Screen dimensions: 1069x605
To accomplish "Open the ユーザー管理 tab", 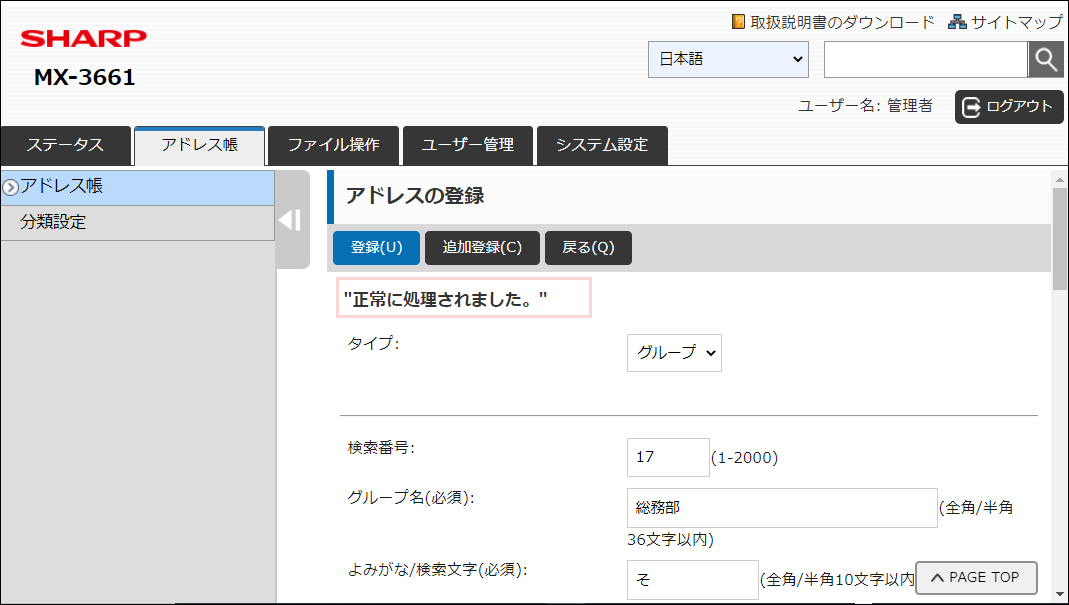I will pyautogui.click(x=468, y=145).
